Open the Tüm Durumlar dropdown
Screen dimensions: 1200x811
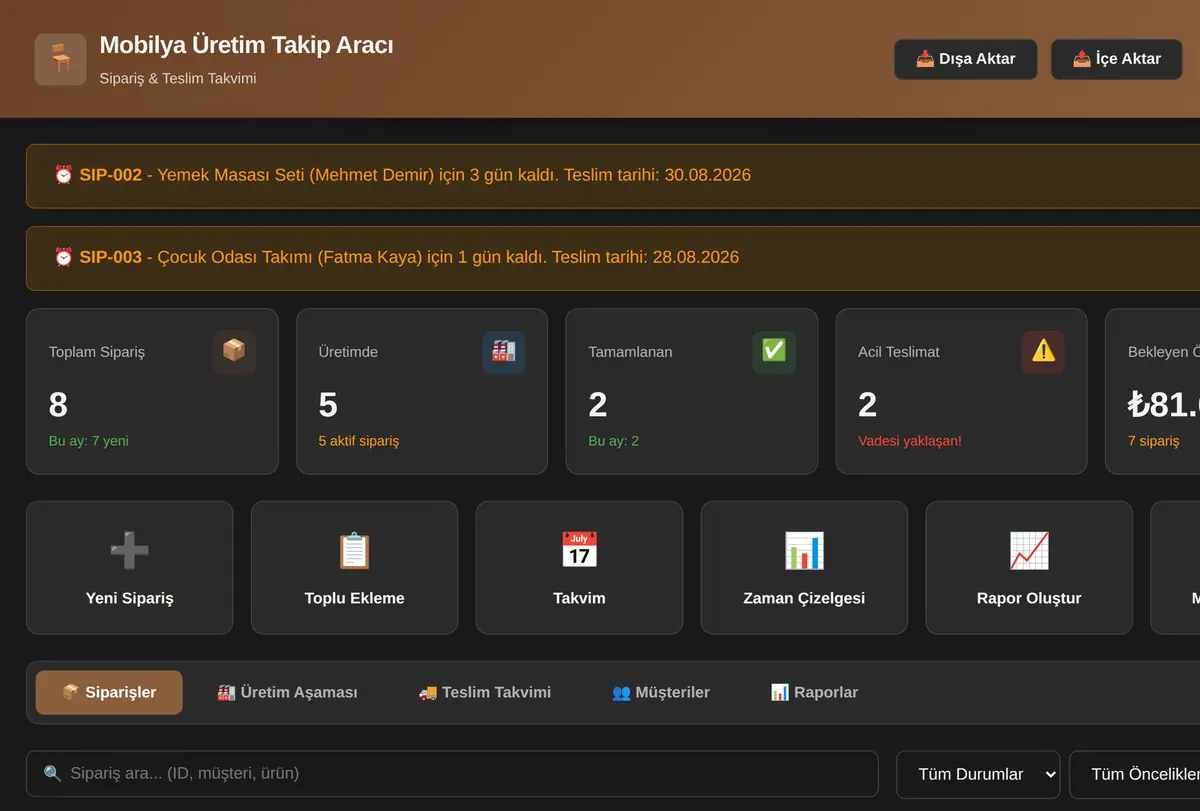[x=978, y=774]
